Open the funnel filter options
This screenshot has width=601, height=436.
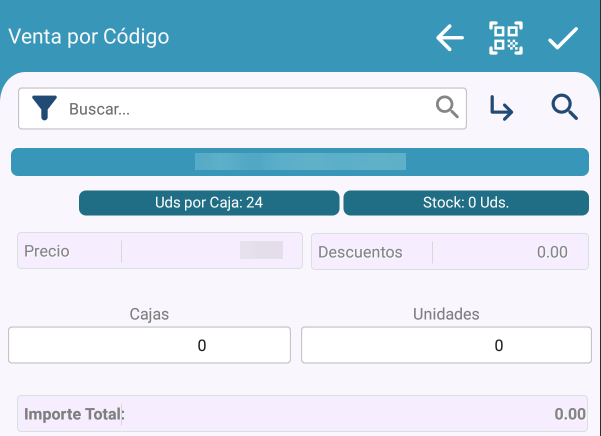[x=45, y=109]
